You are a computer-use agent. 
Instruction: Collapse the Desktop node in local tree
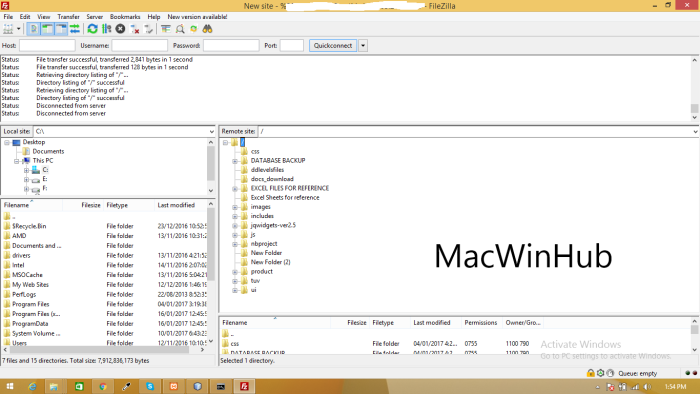tap(7, 142)
